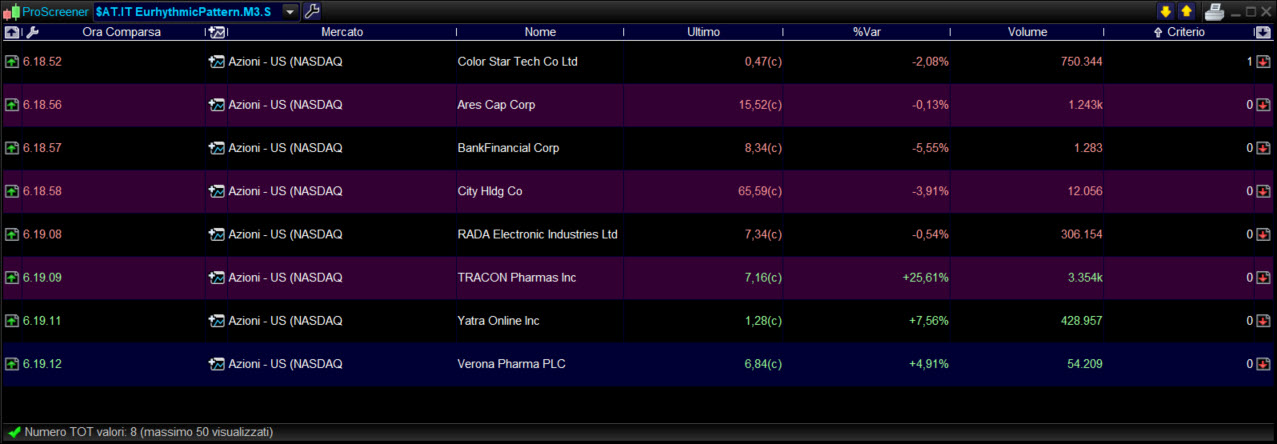This screenshot has width=1277, height=444.
Task: Click green up-arrow icon for Color Star Tech
Action: click(x=11, y=62)
